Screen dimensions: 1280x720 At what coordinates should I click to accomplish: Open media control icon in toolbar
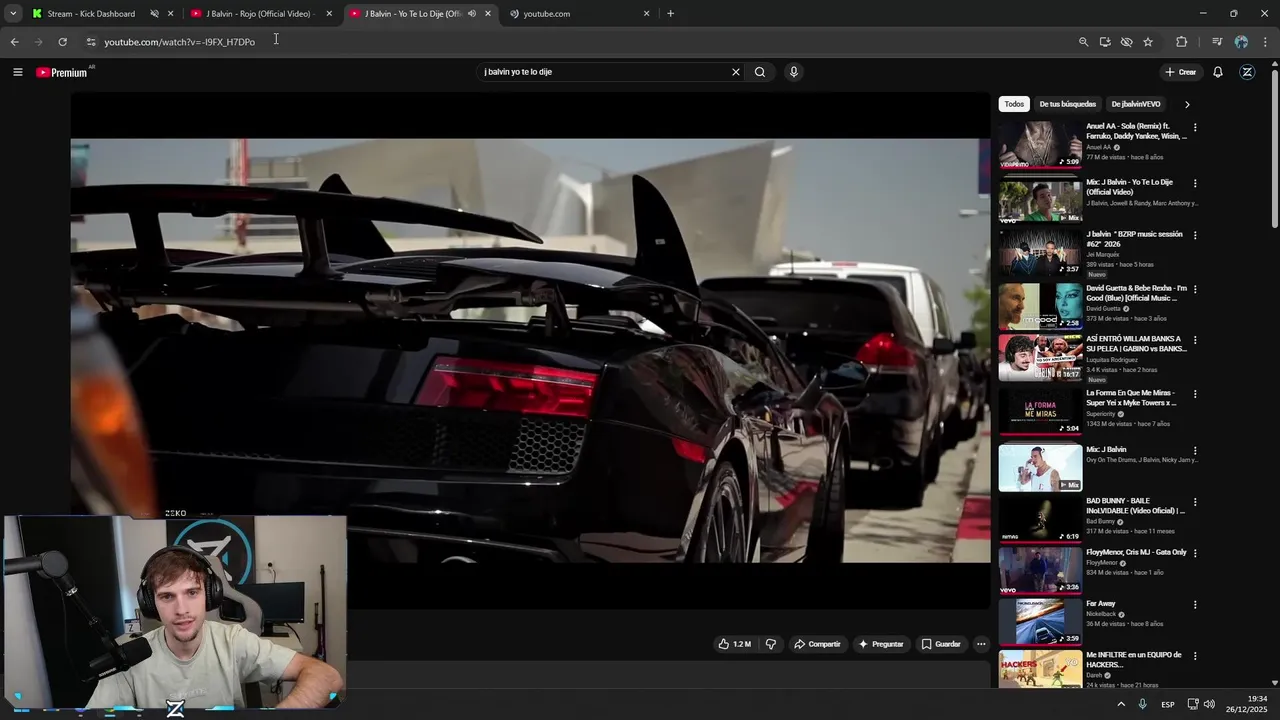tap(1217, 42)
